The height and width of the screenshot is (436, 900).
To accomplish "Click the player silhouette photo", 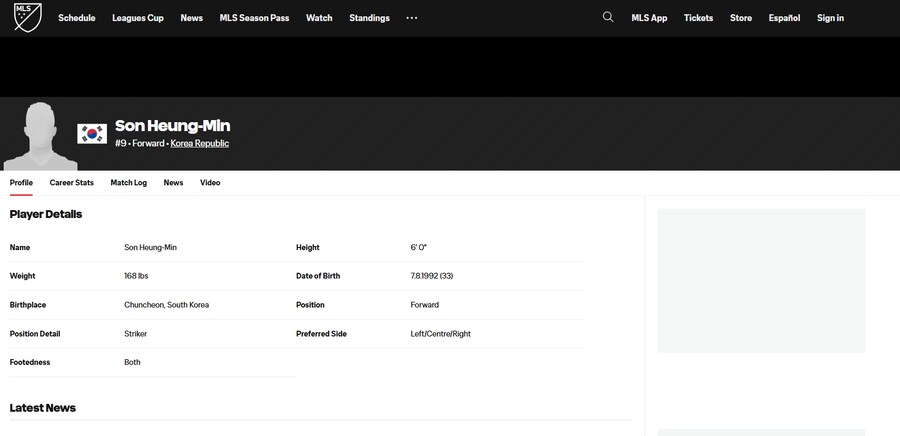I will point(40,137).
